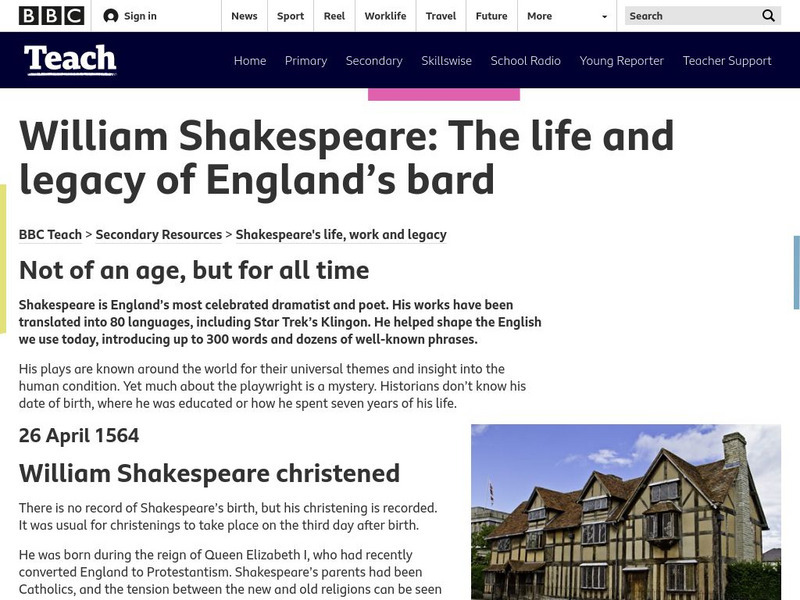Open the Sport section

pyautogui.click(x=290, y=16)
